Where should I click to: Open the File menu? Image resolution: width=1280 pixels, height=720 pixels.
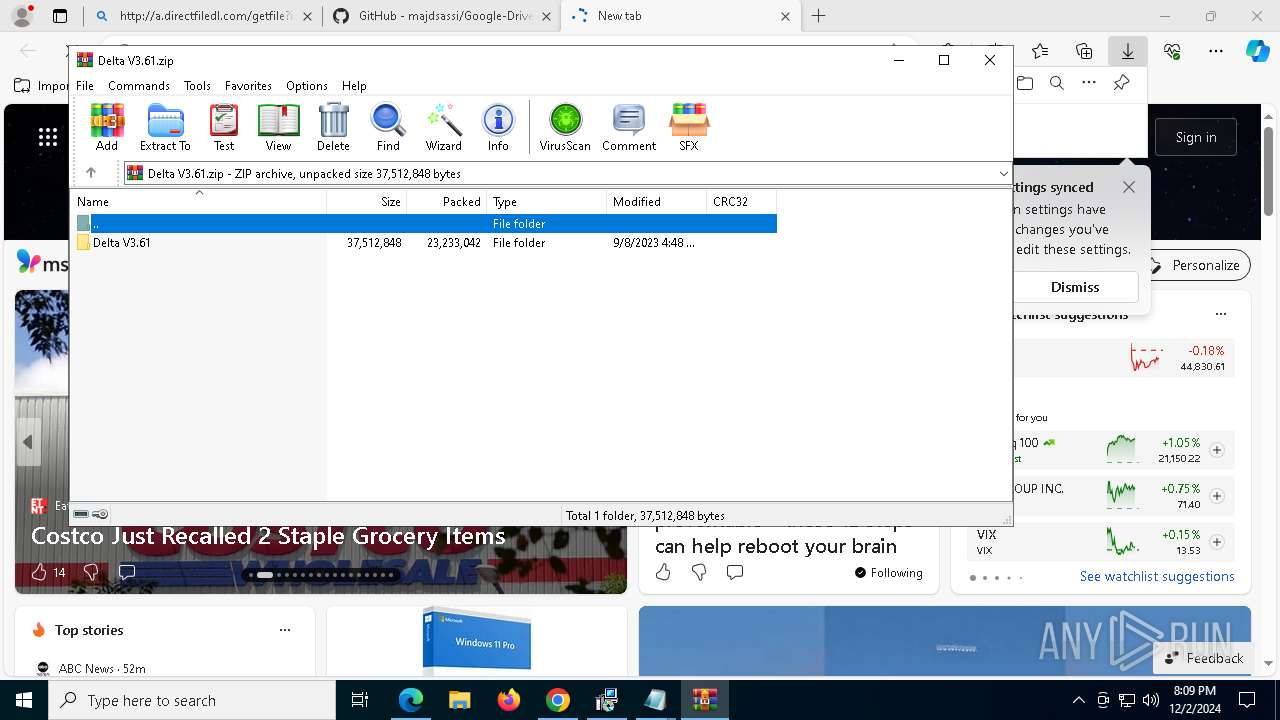click(x=85, y=86)
